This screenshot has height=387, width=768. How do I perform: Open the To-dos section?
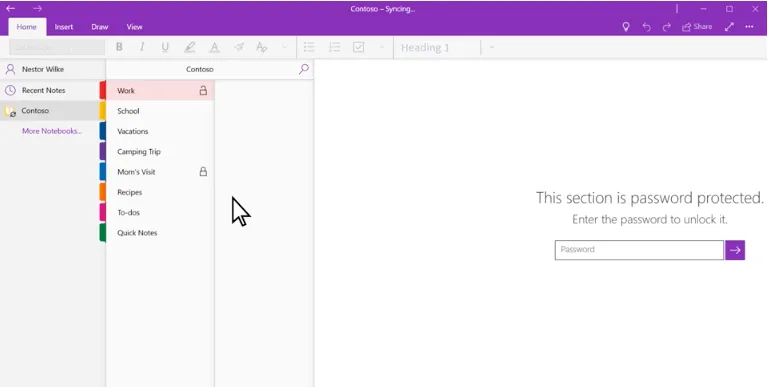point(160,213)
